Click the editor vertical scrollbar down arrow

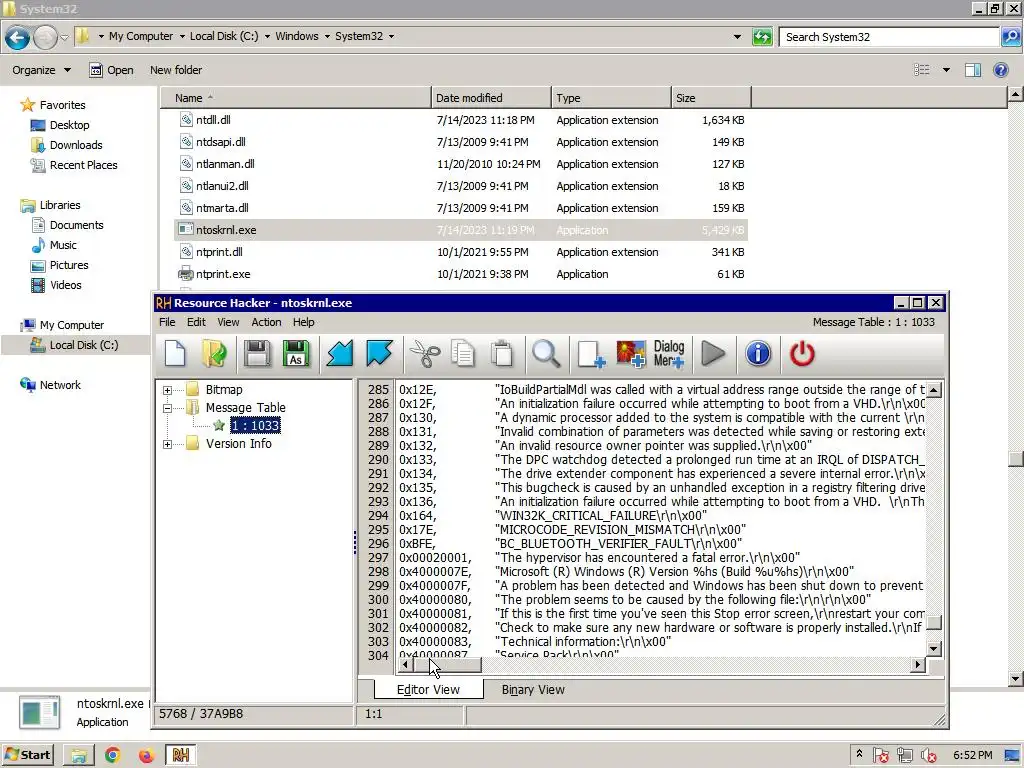coord(934,649)
